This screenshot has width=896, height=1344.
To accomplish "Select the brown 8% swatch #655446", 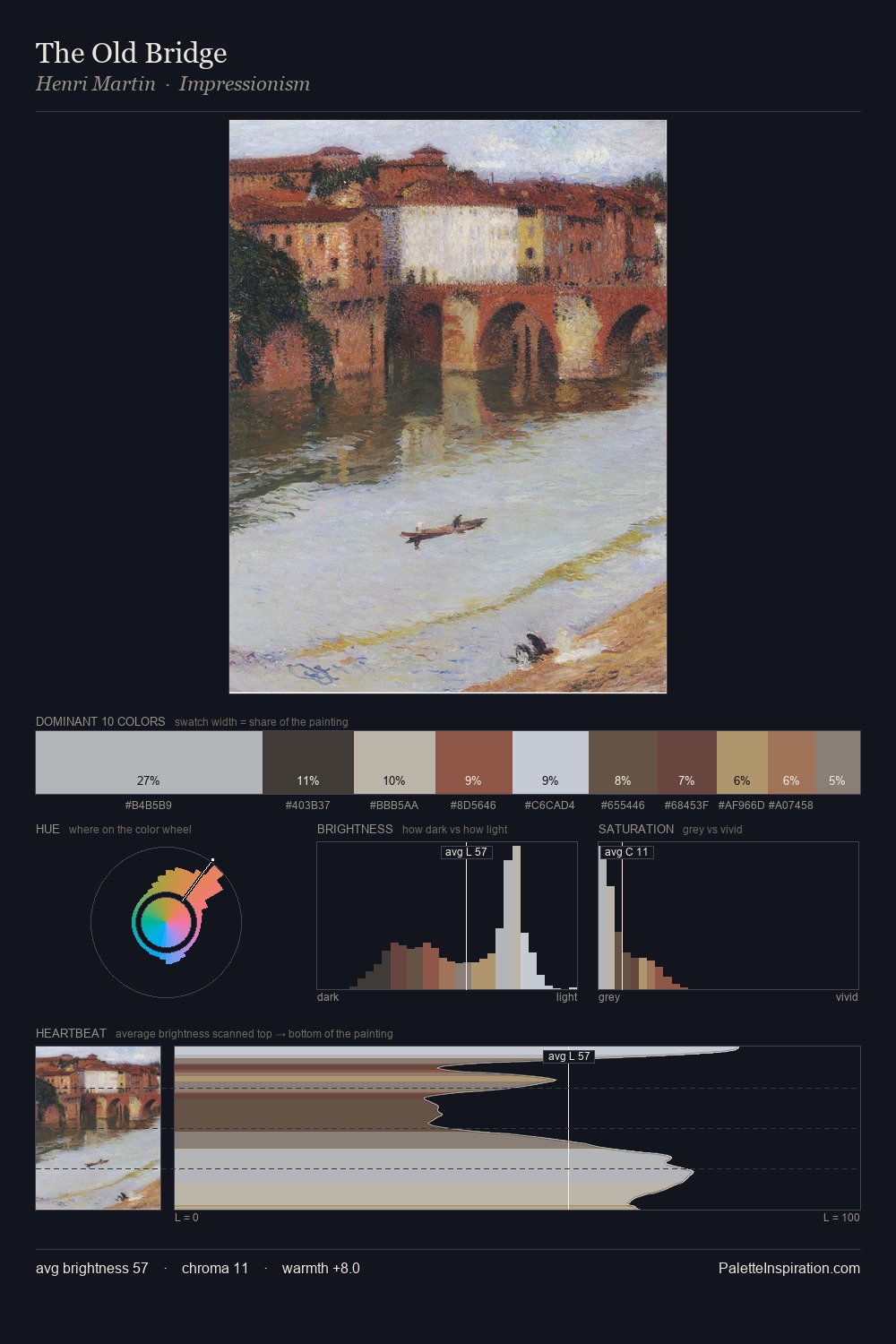I will click(x=623, y=762).
